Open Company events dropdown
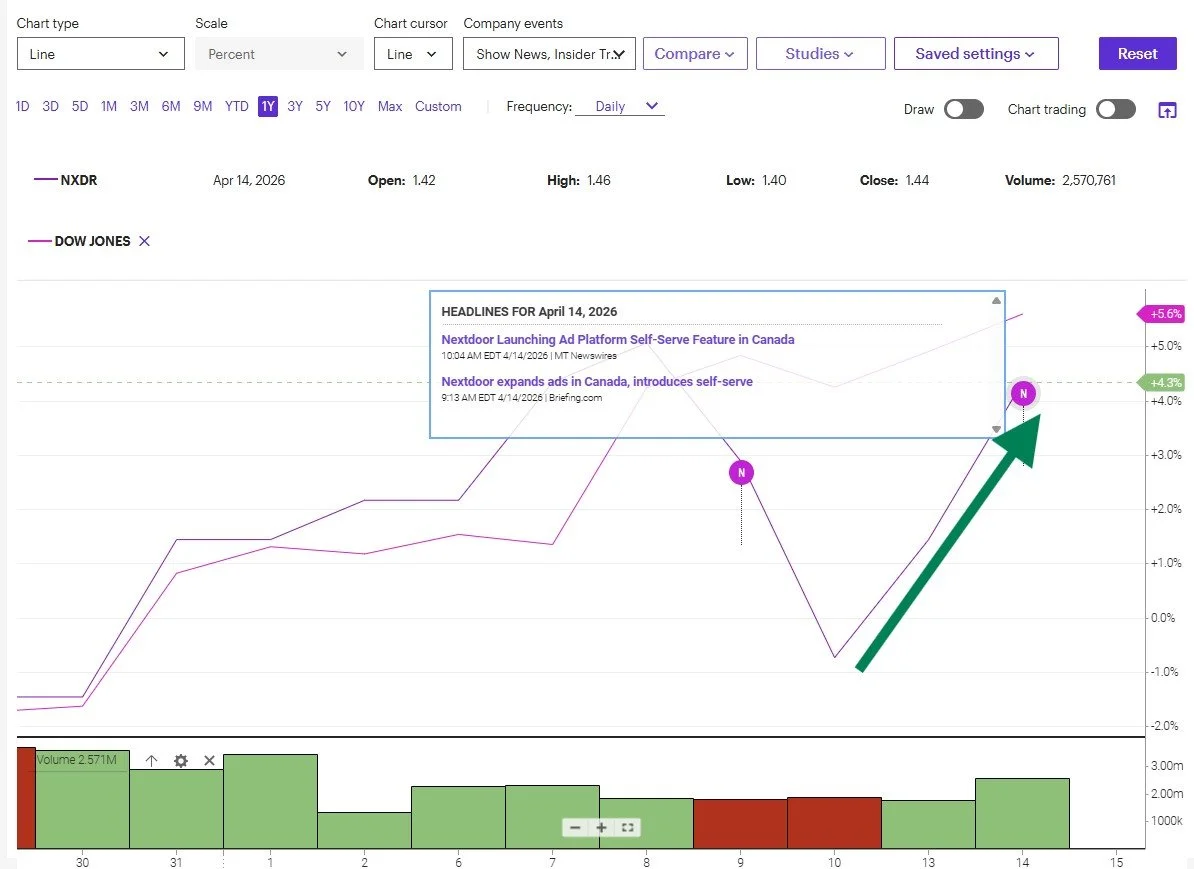 point(549,54)
